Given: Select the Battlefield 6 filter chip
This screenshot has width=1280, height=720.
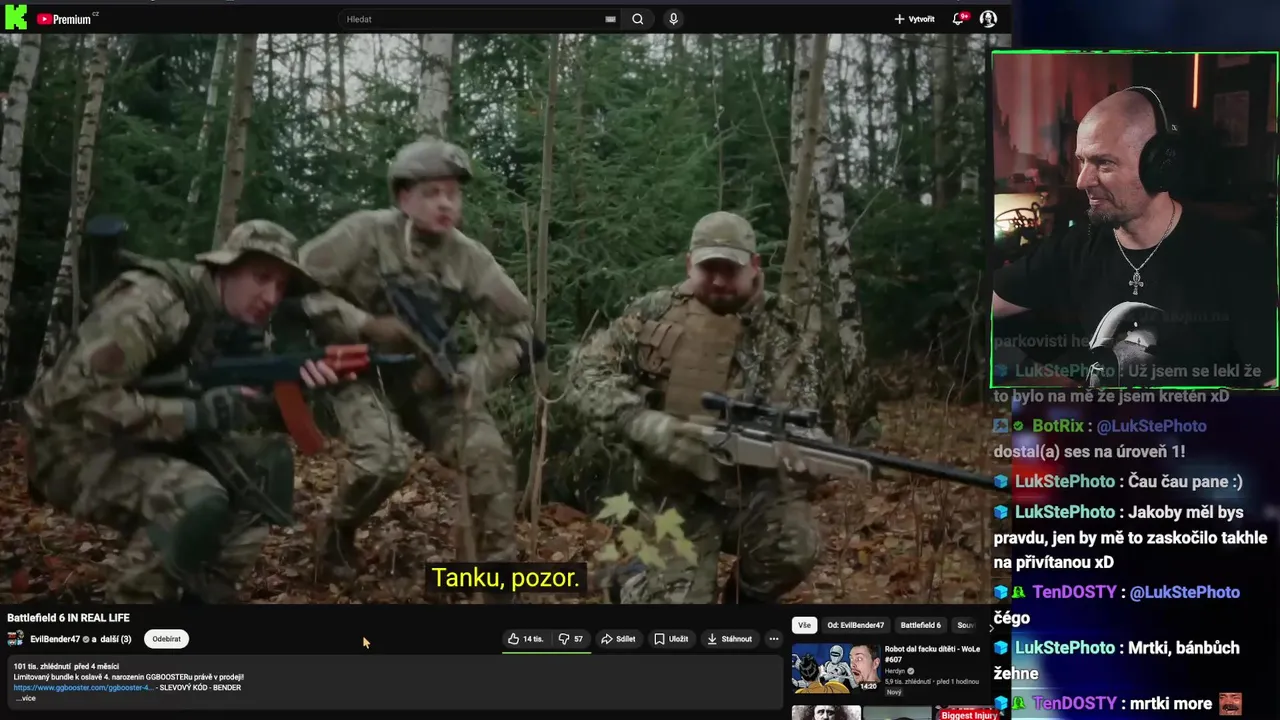Looking at the screenshot, I should 920,625.
